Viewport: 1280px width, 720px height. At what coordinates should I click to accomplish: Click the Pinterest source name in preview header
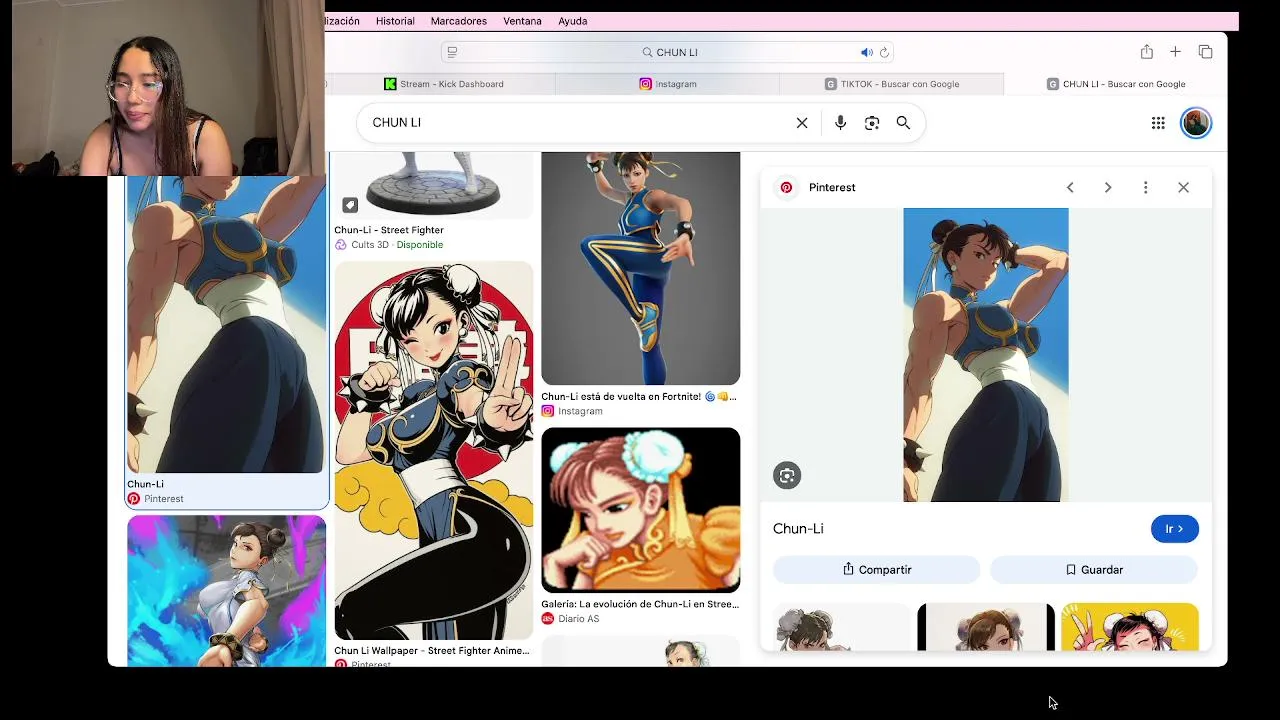[832, 187]
